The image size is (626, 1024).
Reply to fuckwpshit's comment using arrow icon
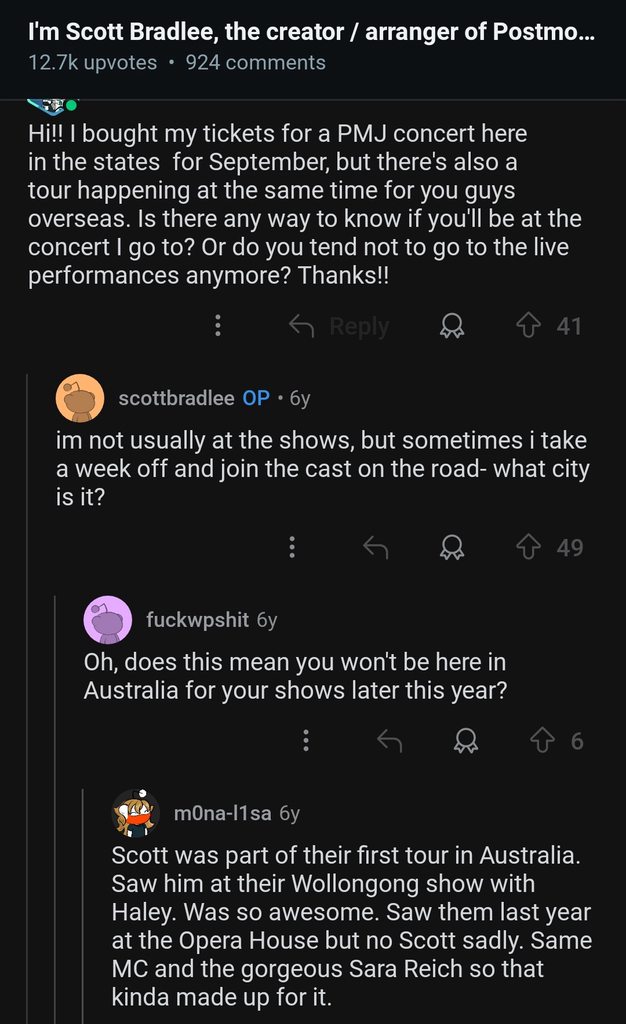coord(389,741)
